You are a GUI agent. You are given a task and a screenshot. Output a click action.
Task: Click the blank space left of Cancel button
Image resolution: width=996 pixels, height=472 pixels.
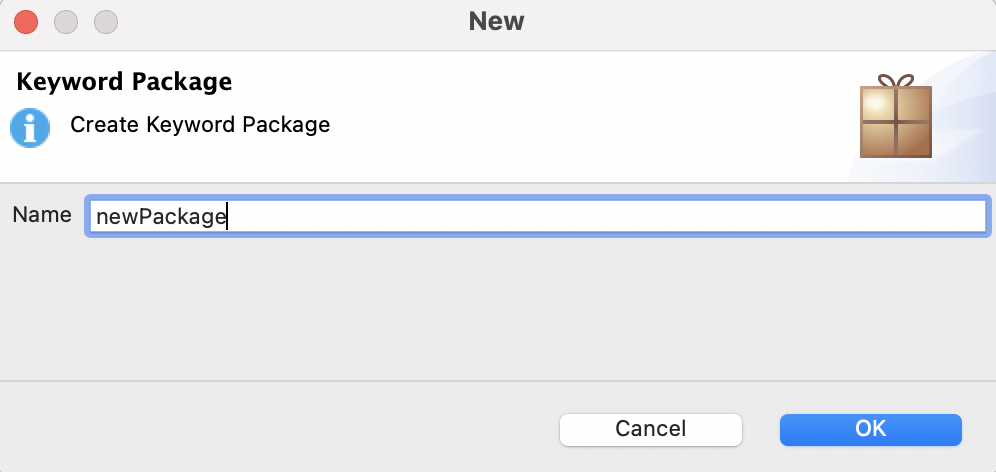coord(300,428)
